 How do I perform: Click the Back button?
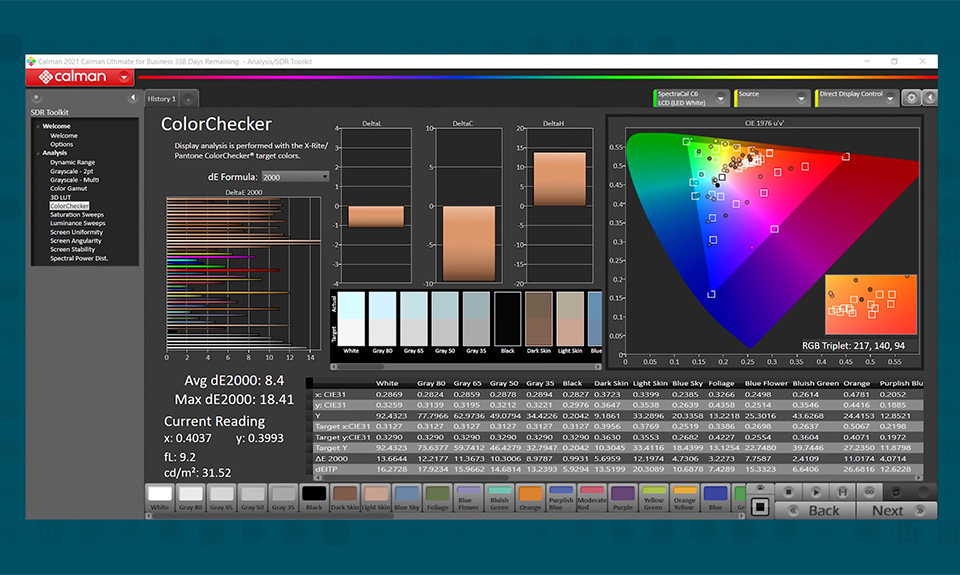[x=823, y=510]
